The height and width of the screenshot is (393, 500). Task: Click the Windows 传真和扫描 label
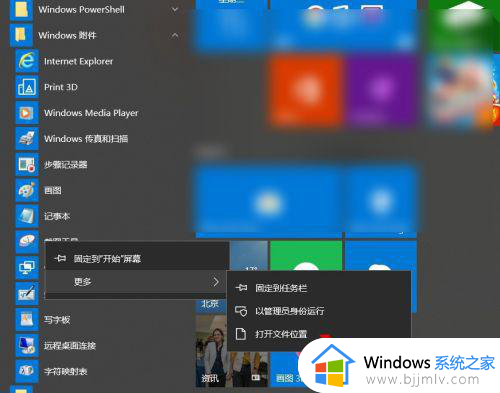click(x=86, y=139)
